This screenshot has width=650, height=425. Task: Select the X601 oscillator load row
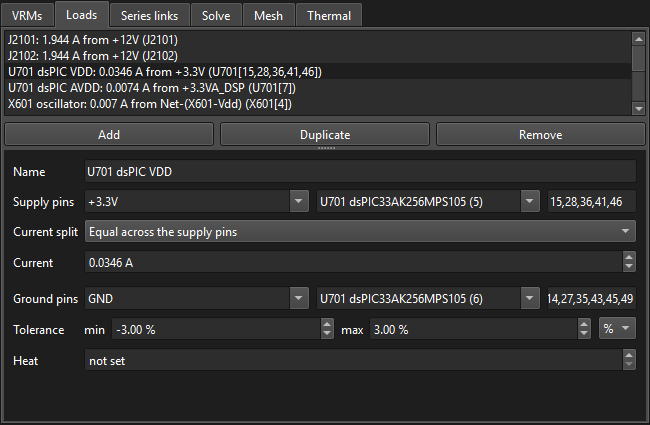[x=318, y=104]
